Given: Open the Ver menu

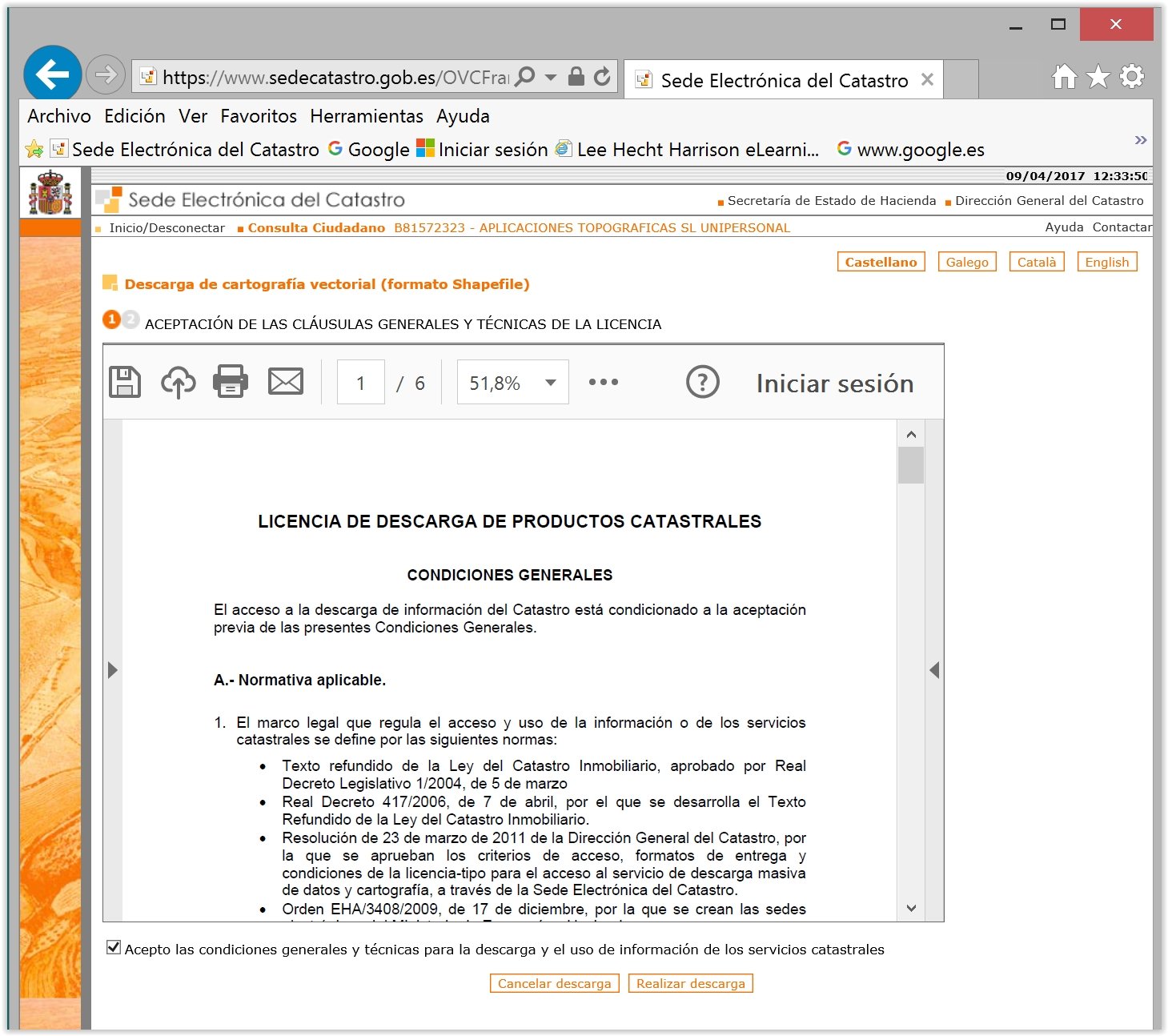Looking at the screenshot, I should pos(193,116).
